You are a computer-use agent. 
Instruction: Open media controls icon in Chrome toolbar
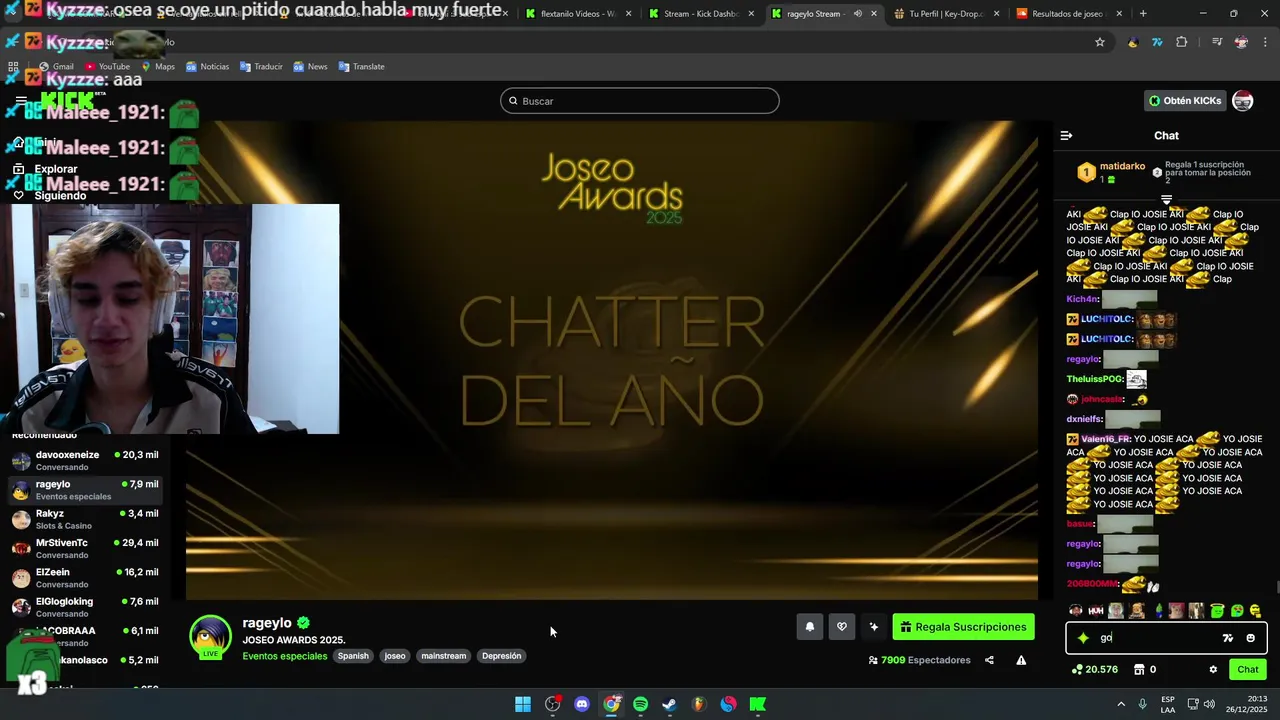click(1217, 42)
